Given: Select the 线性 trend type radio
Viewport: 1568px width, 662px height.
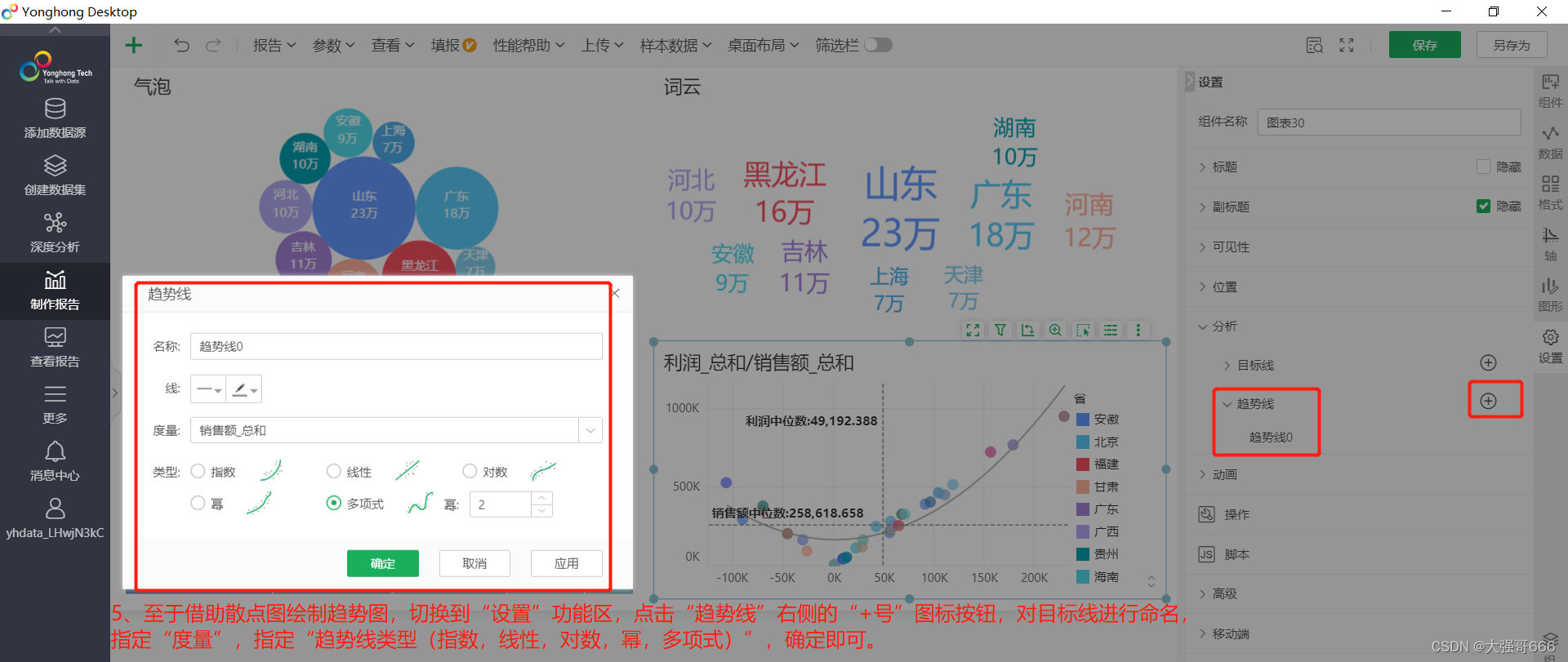Looking at the screenshot, I should click(x=333, y=471).
